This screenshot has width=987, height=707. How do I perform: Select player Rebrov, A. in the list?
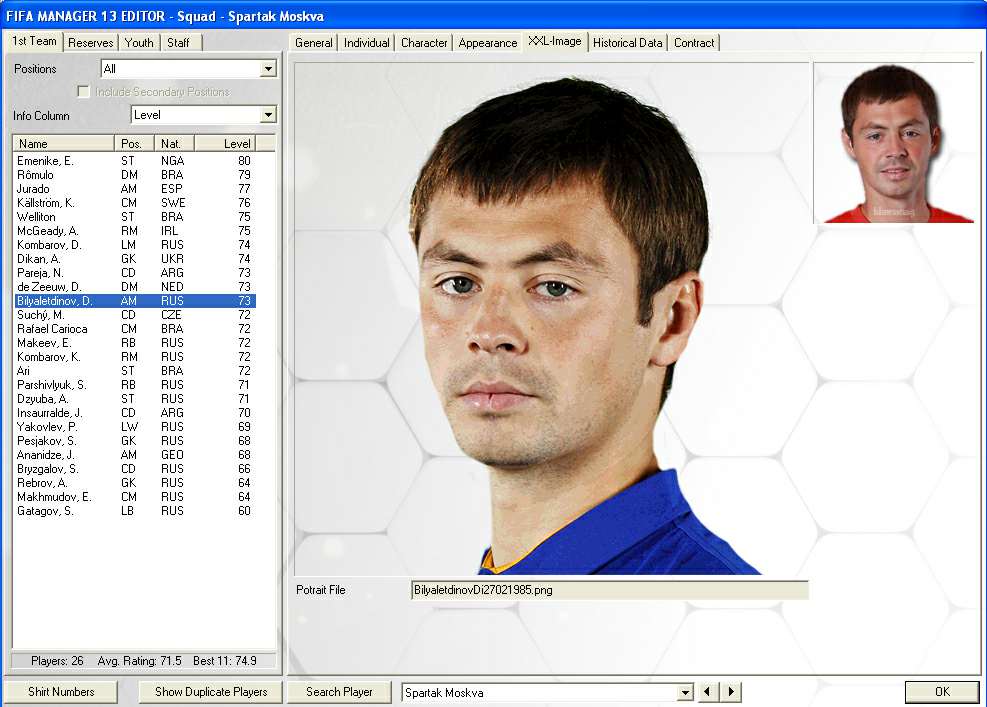click(x=135, y=483)
